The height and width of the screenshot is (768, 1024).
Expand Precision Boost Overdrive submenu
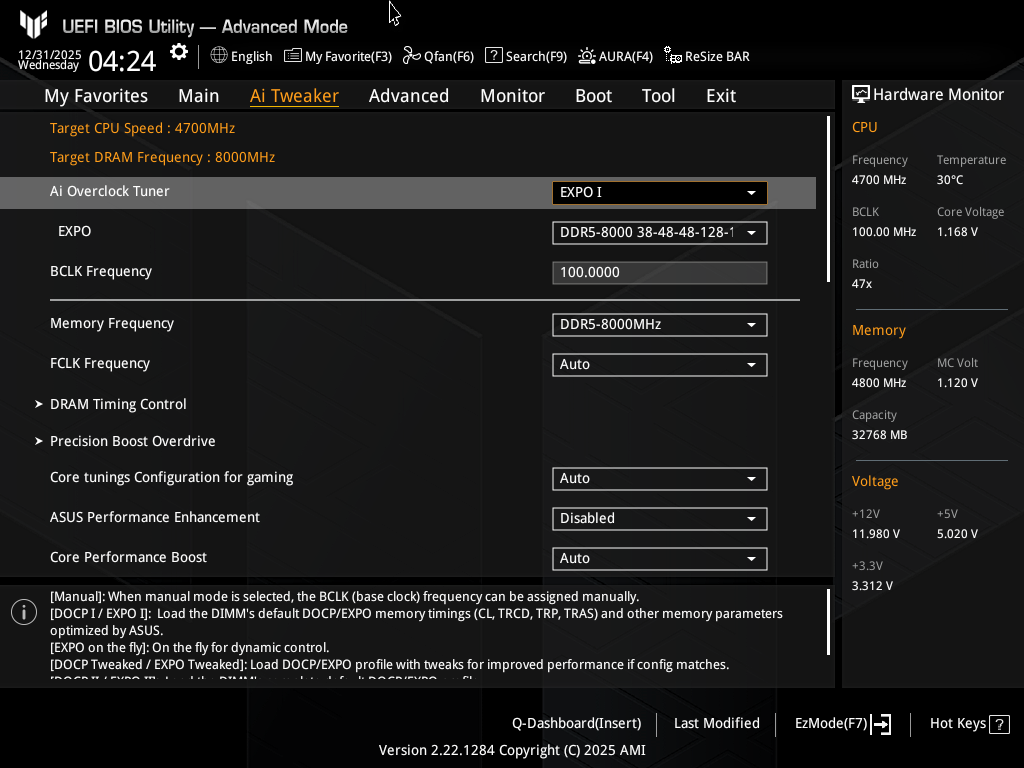click(132, 441)
